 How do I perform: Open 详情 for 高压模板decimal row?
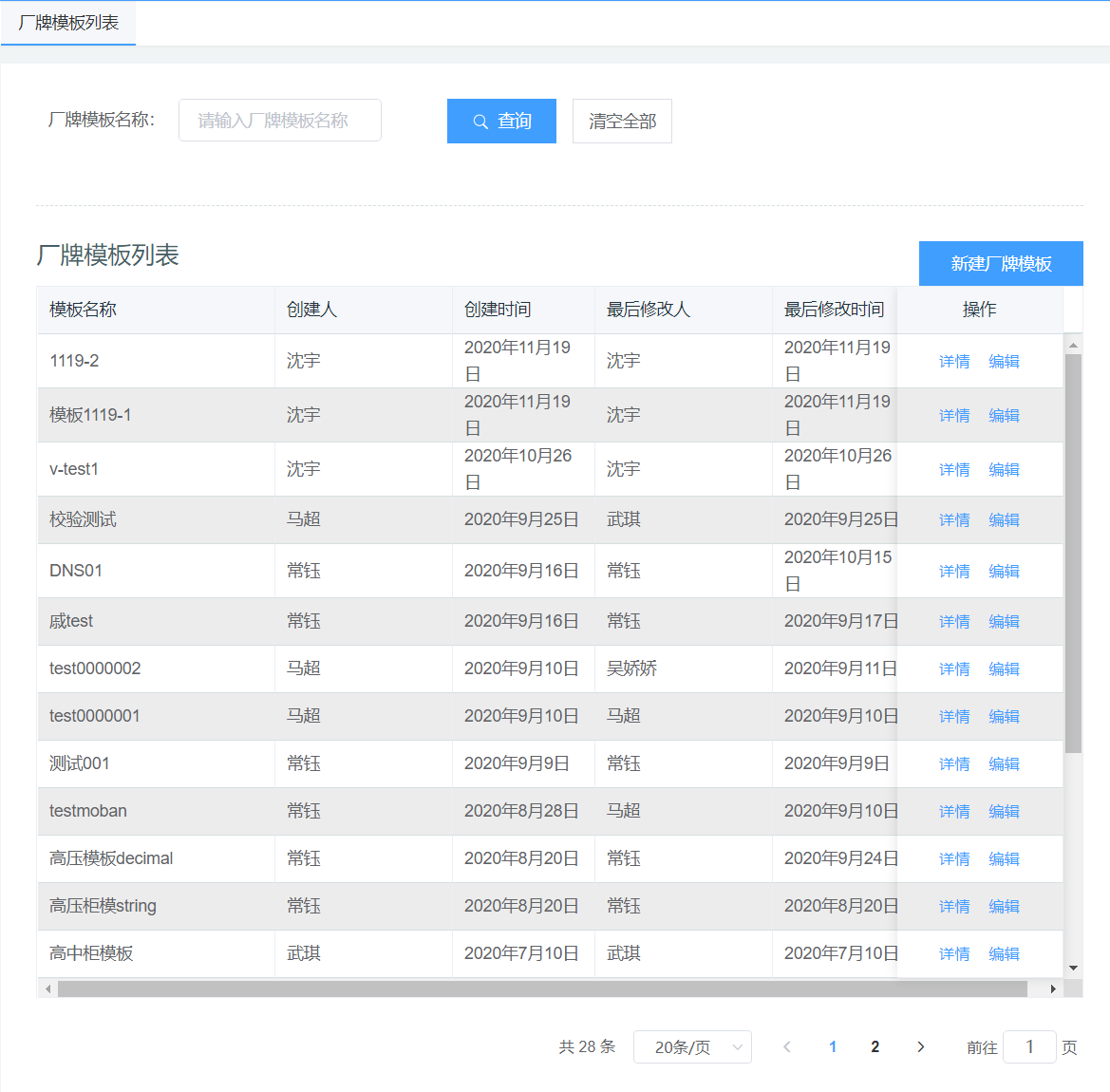click(x=954, y=859)
